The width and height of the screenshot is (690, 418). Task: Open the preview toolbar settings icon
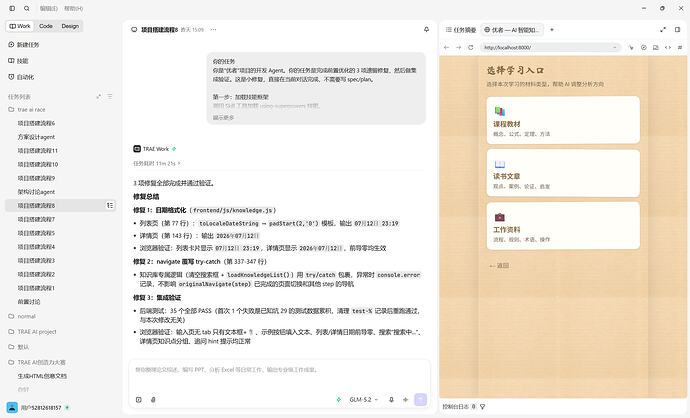pyautogui.click(x=680, y=47)
